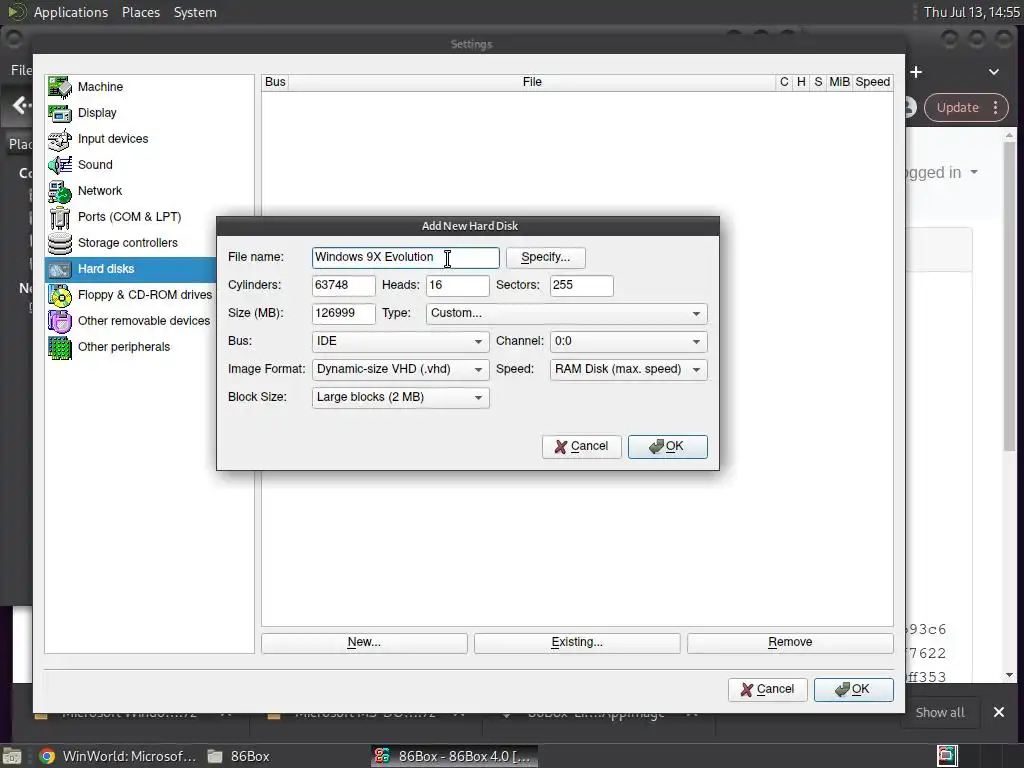Screen dimensions: 1024x768
Task: Open the Sound settings icon
Action: 59,165
